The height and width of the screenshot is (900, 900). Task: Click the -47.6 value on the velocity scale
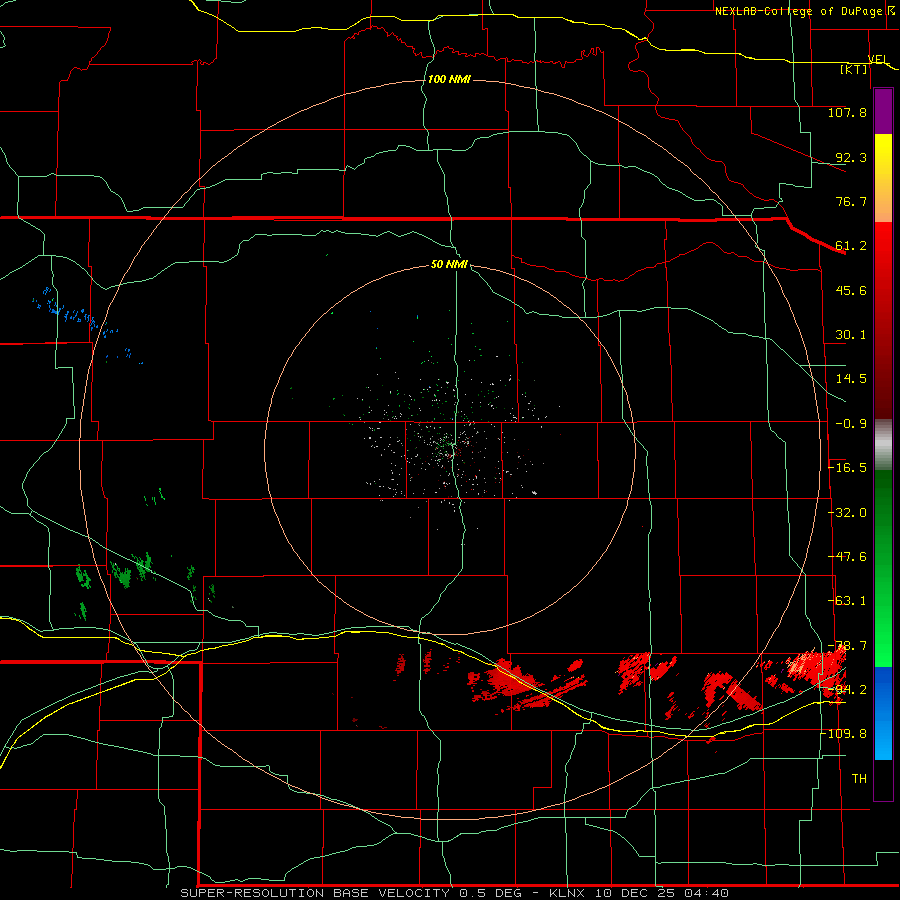pyautogui.click(x=847, y=557)
